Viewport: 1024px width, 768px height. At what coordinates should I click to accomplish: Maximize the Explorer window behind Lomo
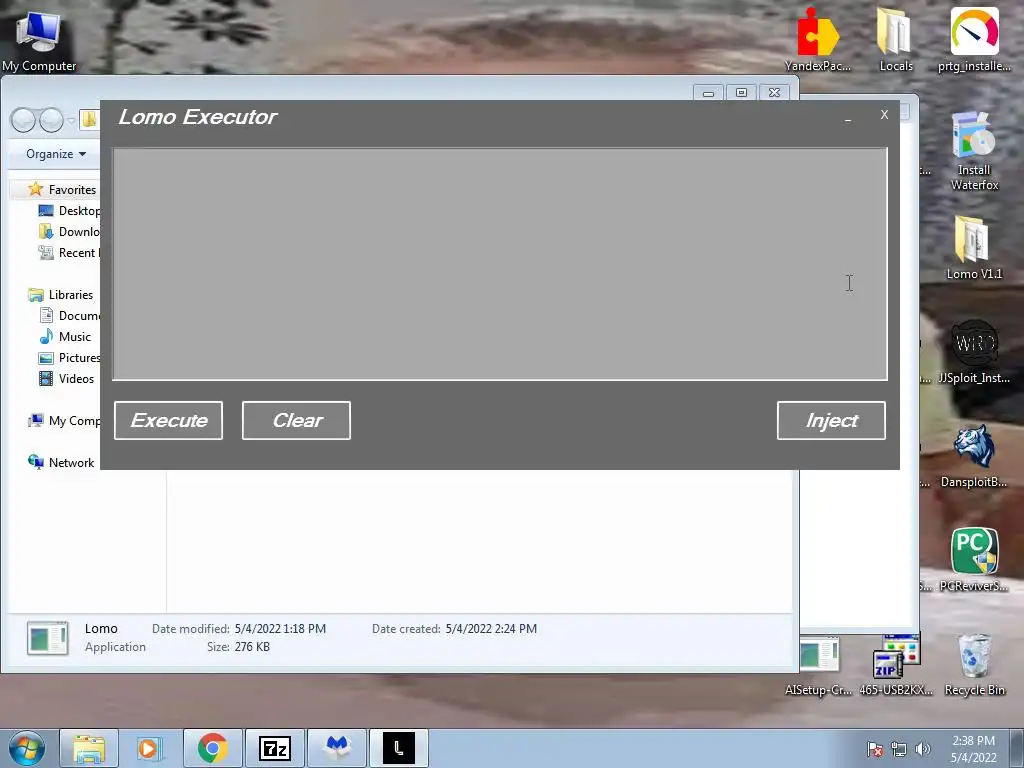741,92
